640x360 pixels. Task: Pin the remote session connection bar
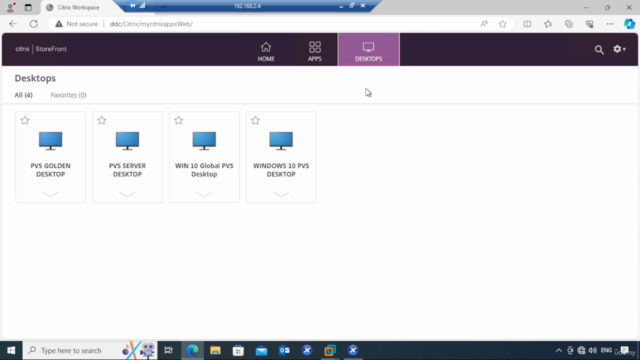132,6
